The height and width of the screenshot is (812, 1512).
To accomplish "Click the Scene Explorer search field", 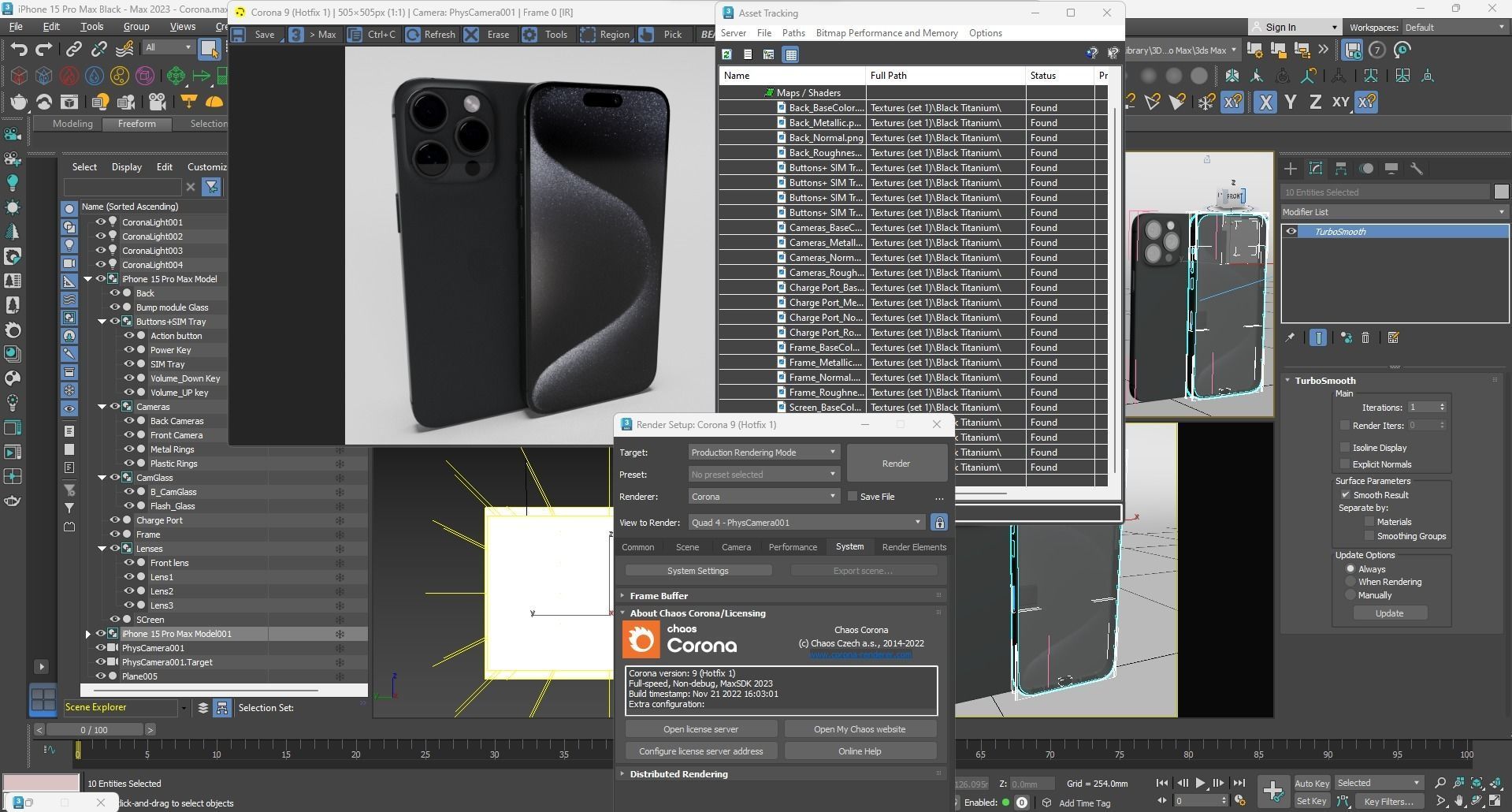I will pos(123,187).
